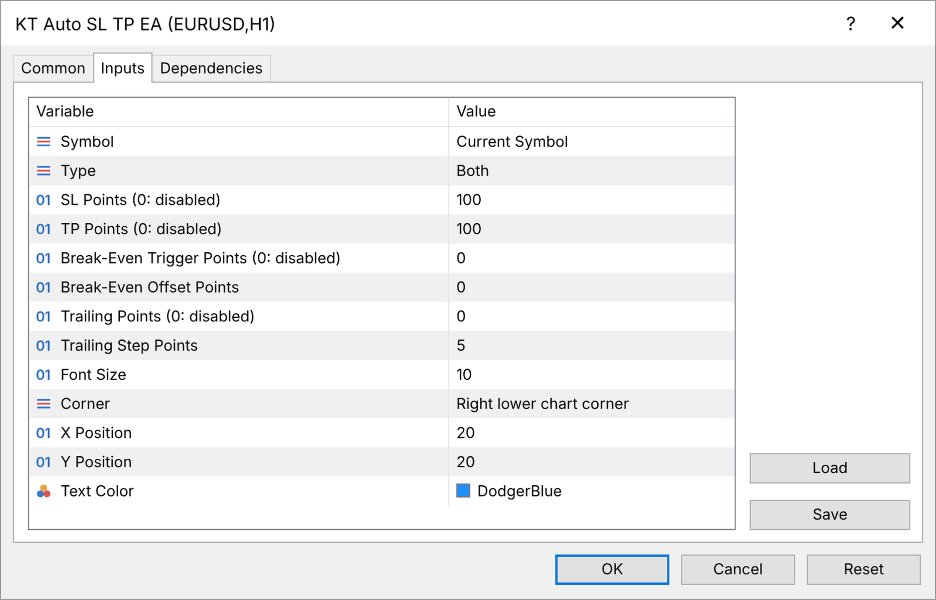The width and height of the screenshot is (936, 600).
Task: Click the enum icon beside Corner
Action: tap(44, 404)
